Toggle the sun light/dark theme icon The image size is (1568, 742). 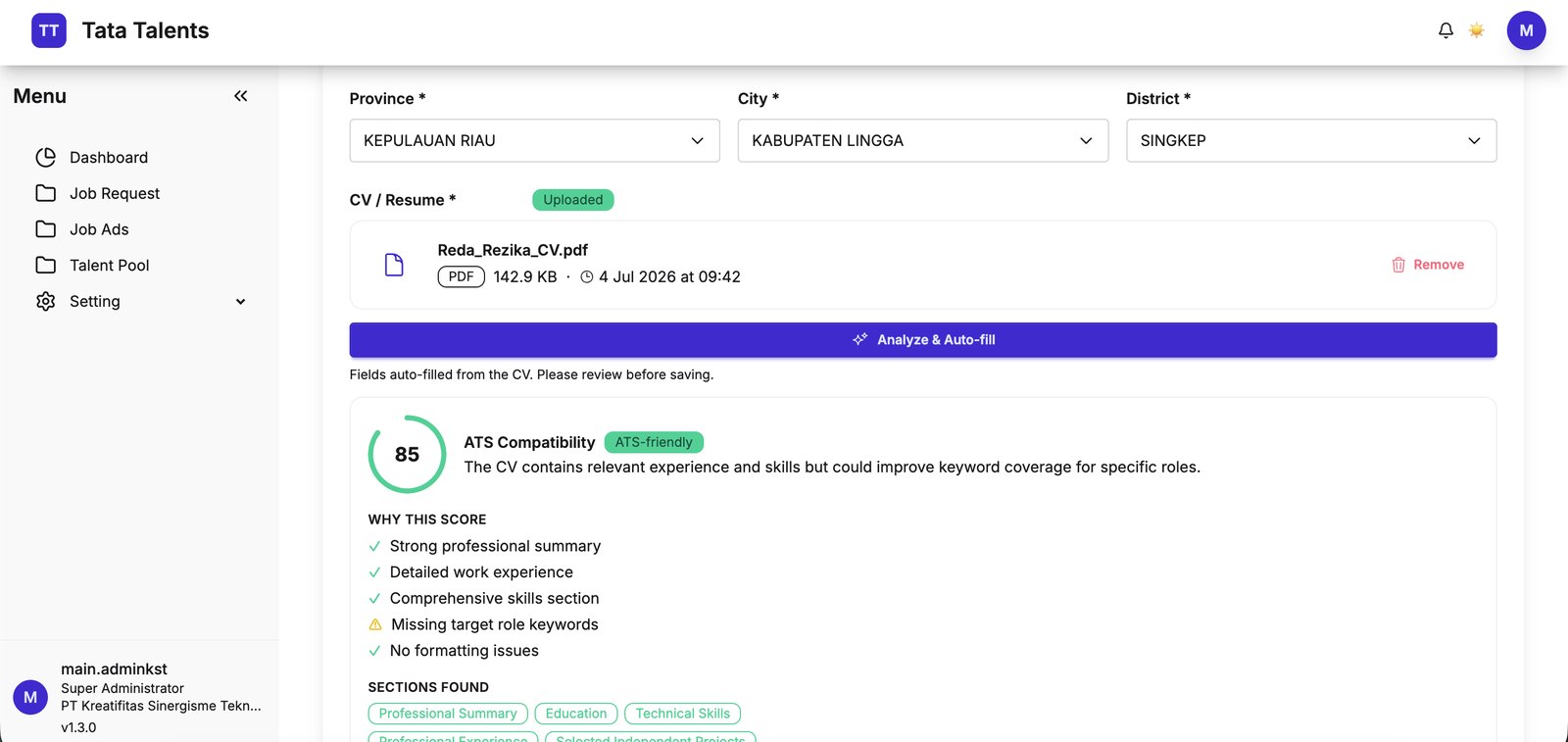(x=1476, y=30)
